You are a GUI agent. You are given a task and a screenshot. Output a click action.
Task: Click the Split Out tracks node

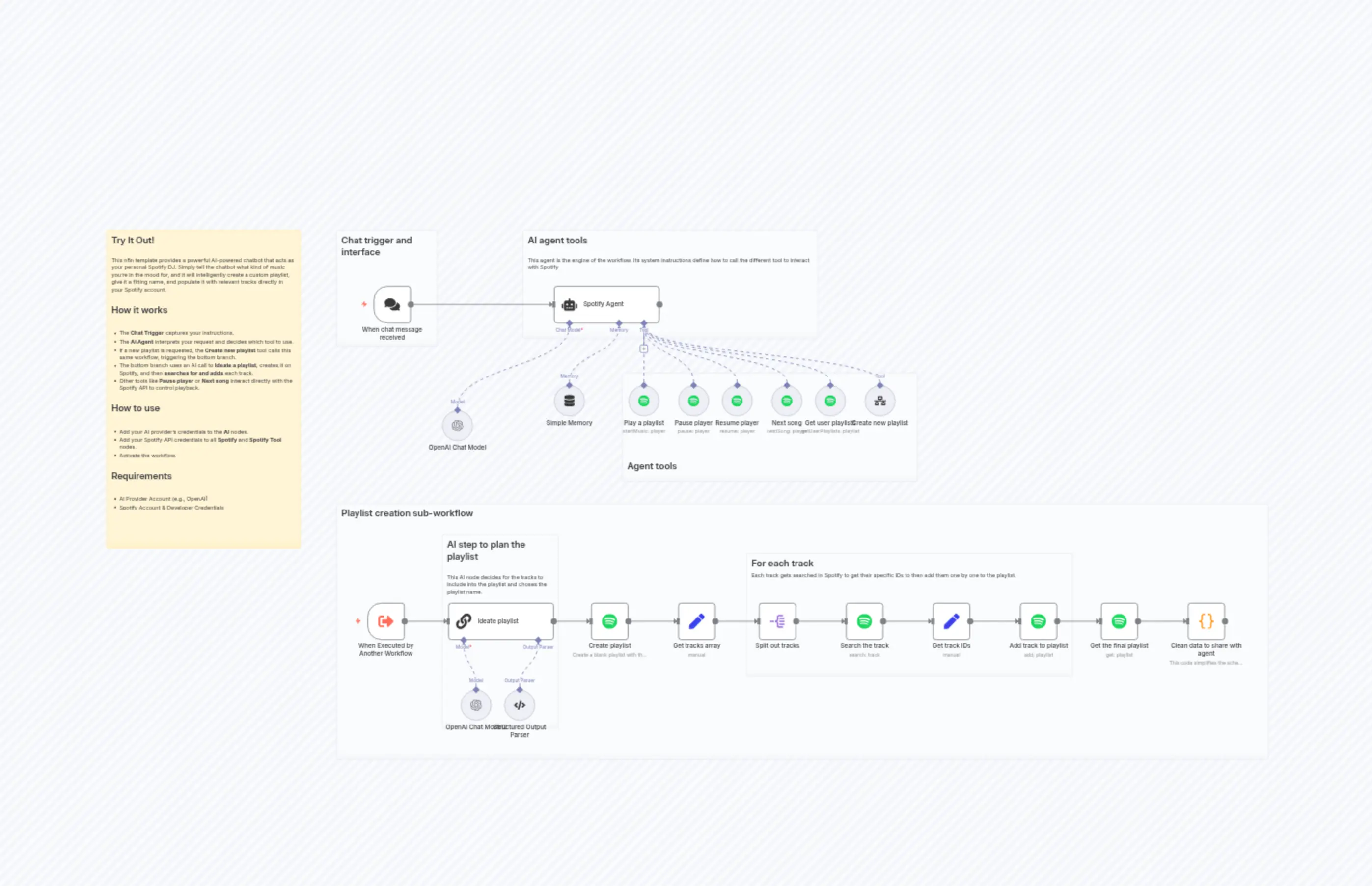[777, 621]
